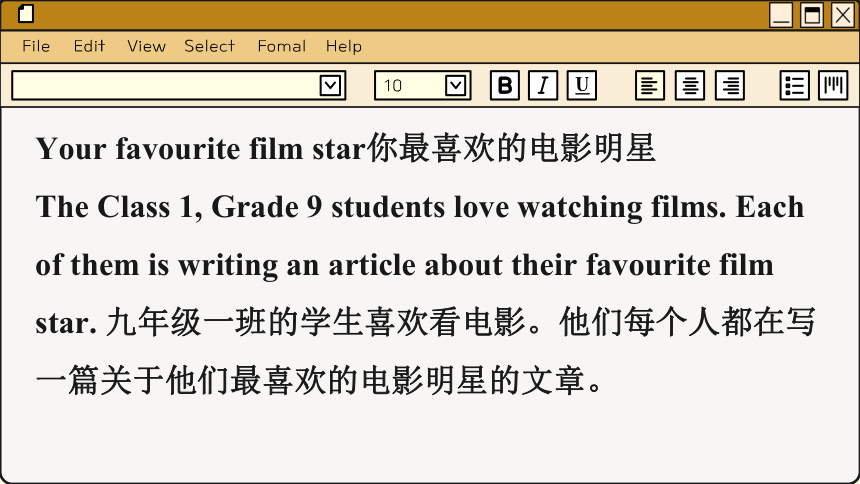The width and height of the screenshot is (860, 484).
Task: Insert a bulleted list
Action: 795,86
